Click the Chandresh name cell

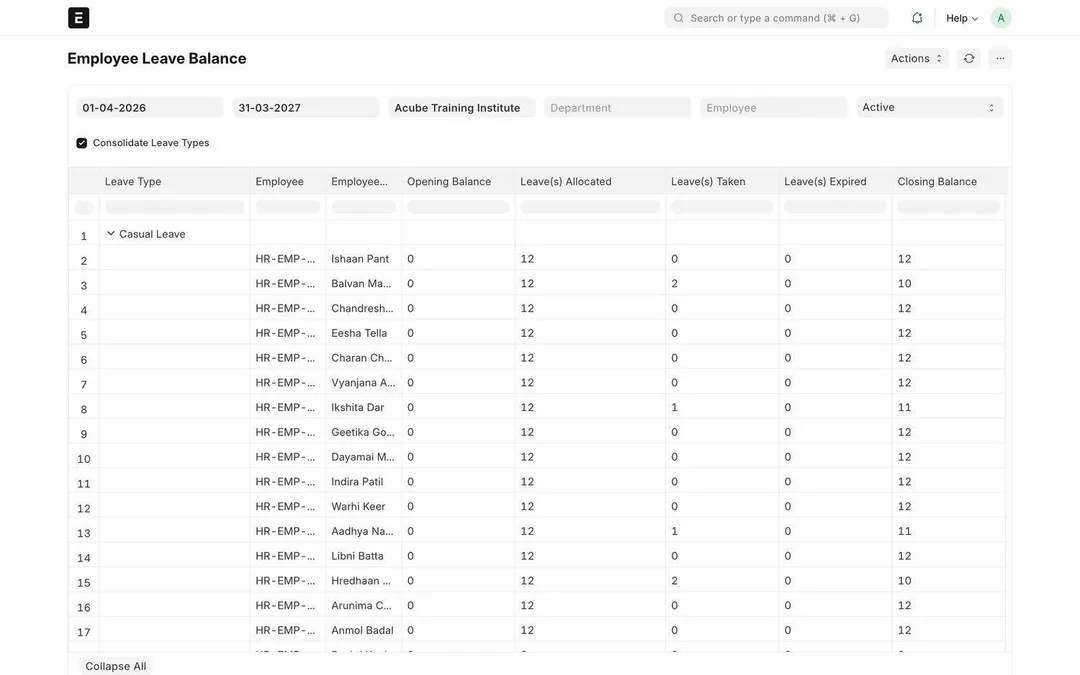363,309
